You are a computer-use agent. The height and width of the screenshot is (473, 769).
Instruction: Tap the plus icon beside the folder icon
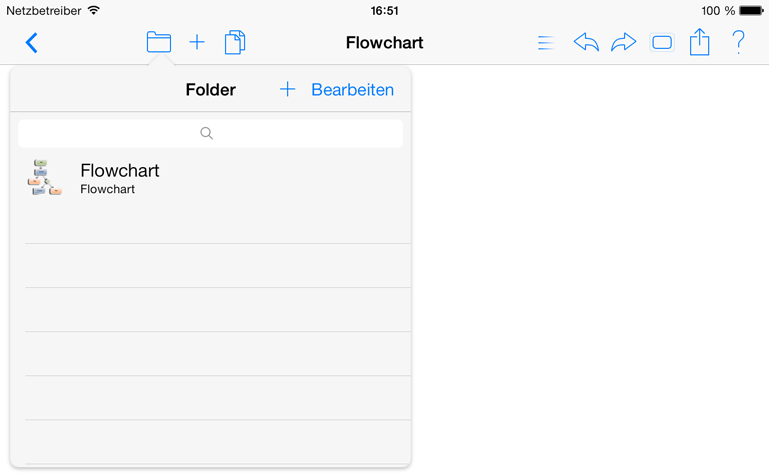[x=197, y=42]
